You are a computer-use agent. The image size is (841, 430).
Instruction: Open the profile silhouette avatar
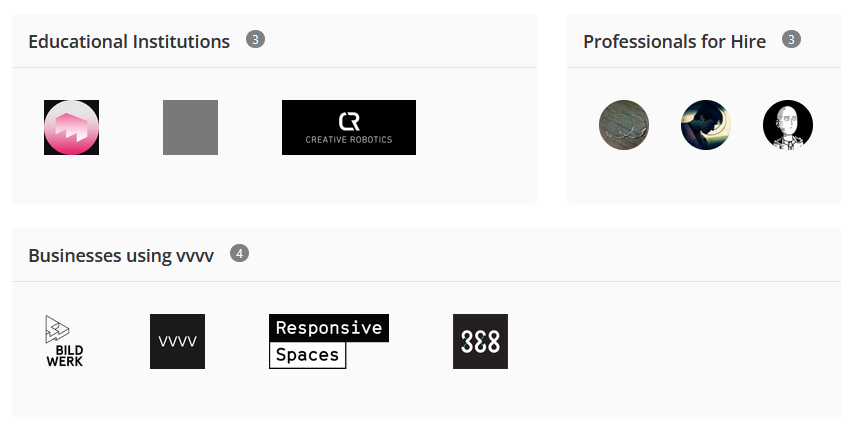coord(706,125)
